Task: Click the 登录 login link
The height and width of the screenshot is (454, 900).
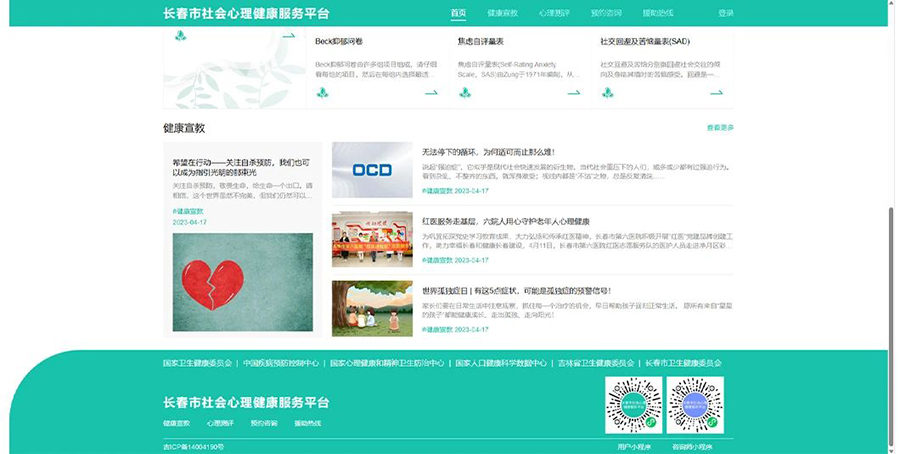Action: tap(726, 13)
